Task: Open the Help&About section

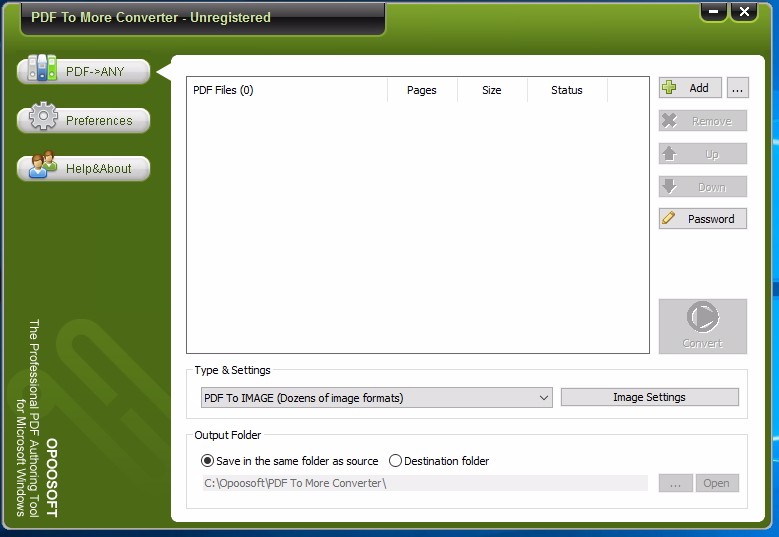Action: click(83, 168)
